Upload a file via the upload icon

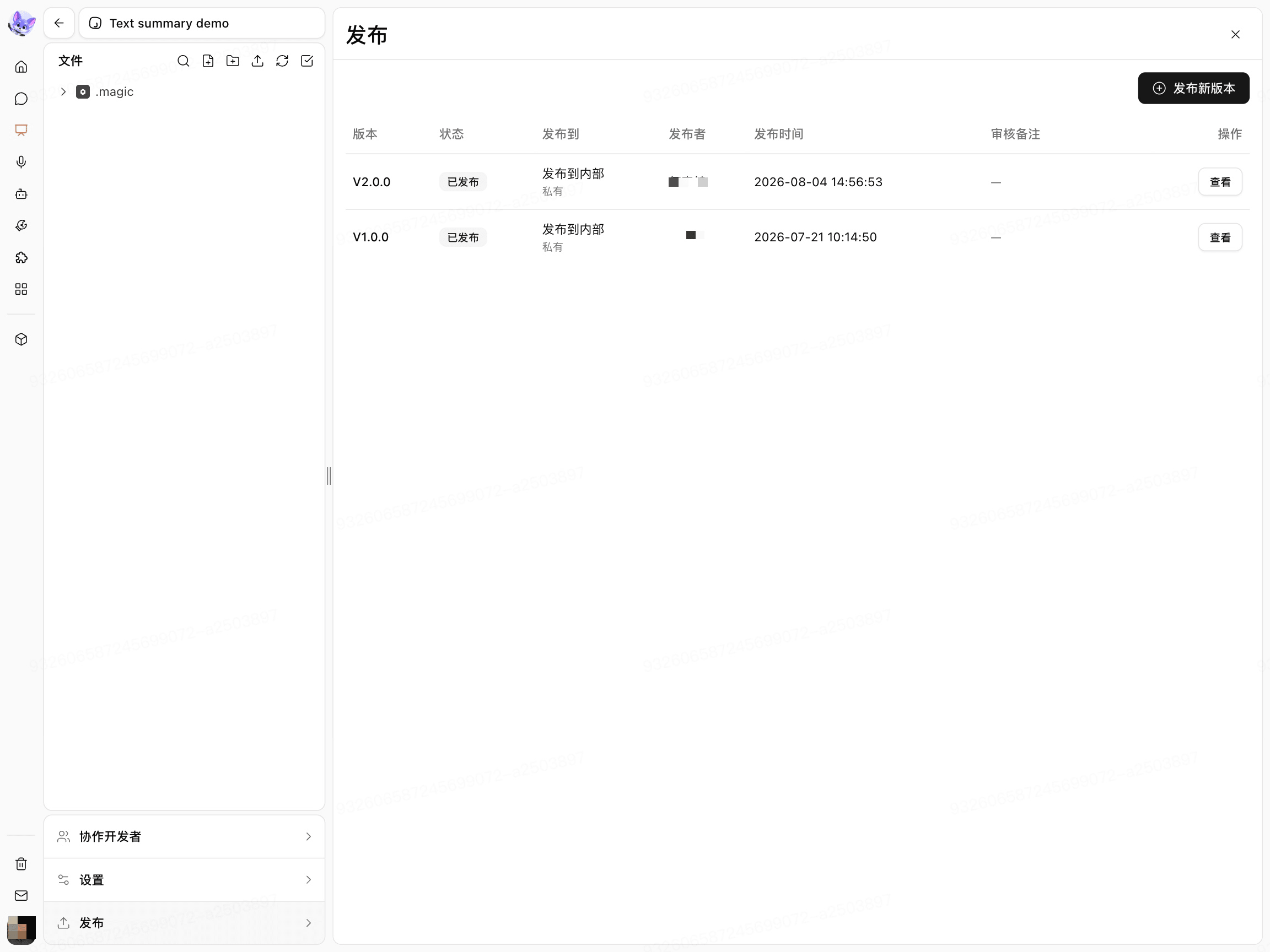click(257, 61)
